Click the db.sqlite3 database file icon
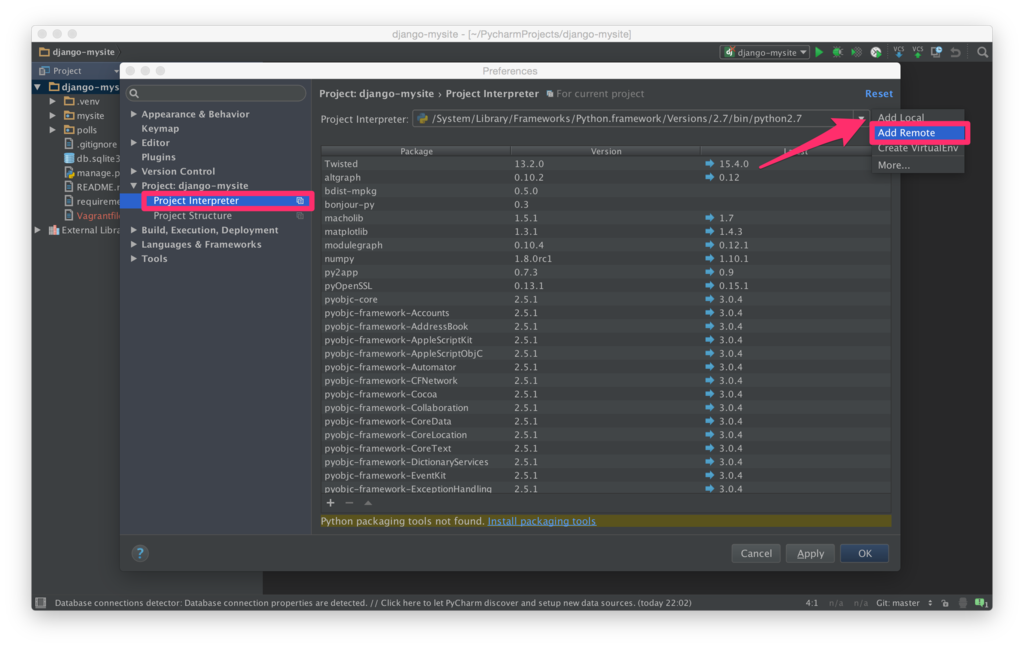1024x648 pixels. coord(69,158)
